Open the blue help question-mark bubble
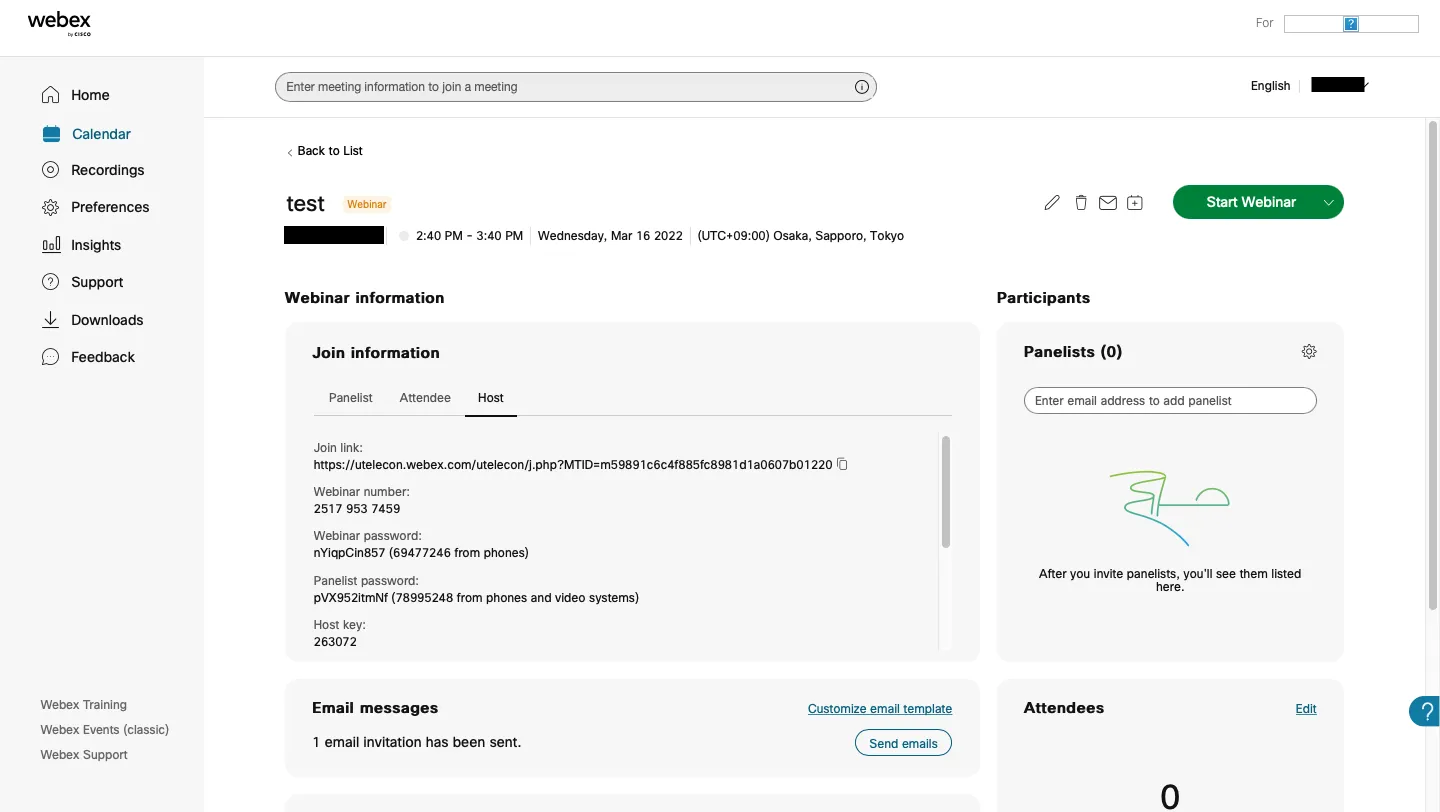1440x812 pixels. [1426, 711]
